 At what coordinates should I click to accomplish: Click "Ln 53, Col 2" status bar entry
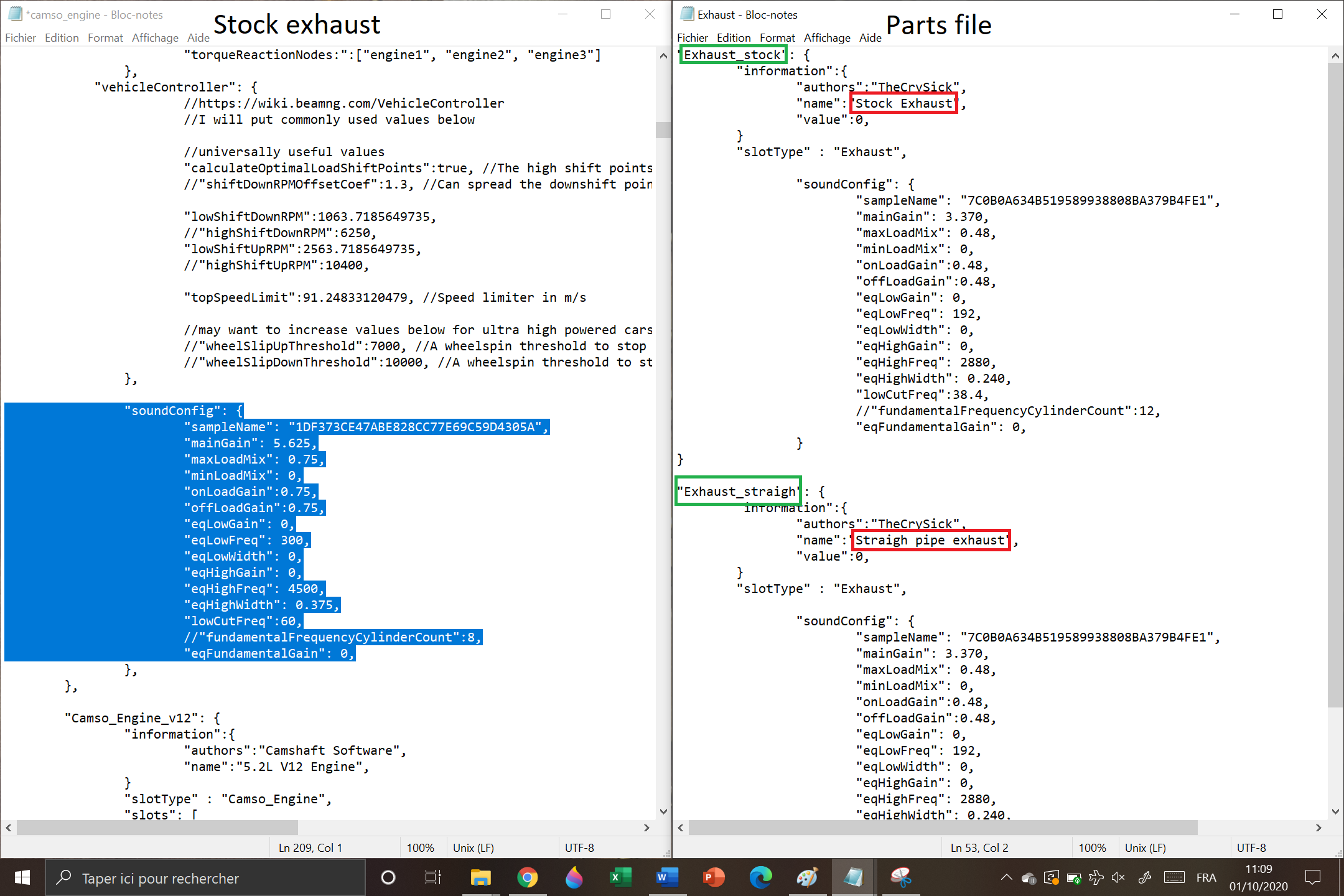tap(979, 847)
